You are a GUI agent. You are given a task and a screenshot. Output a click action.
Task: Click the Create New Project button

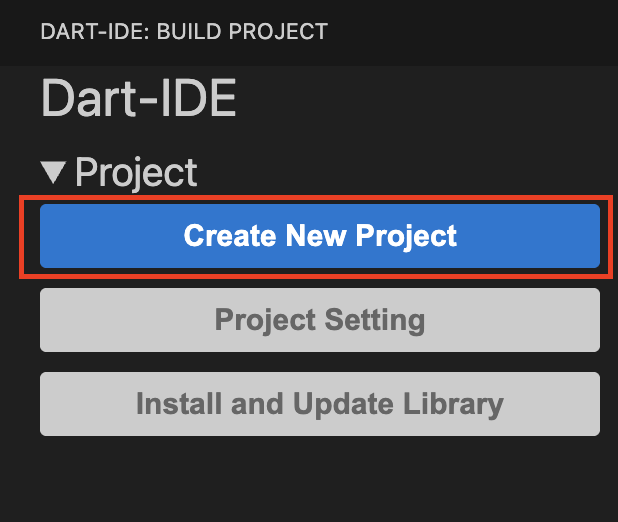tap(320, 236)
